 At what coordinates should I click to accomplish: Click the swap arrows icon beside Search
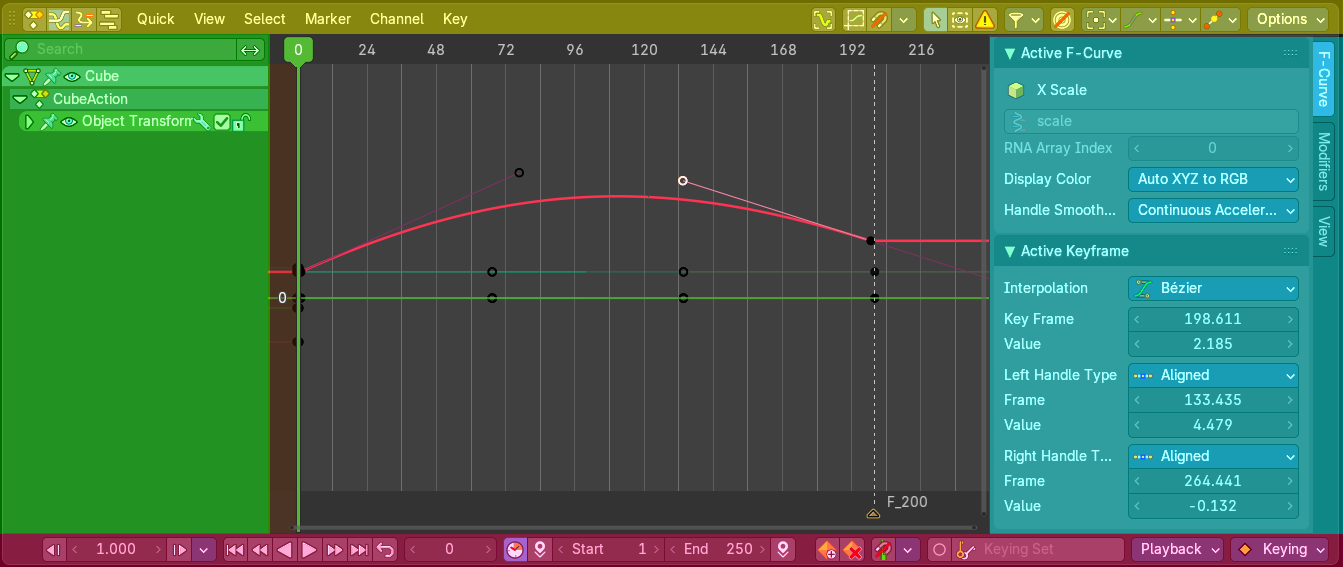tap(250, 49)
